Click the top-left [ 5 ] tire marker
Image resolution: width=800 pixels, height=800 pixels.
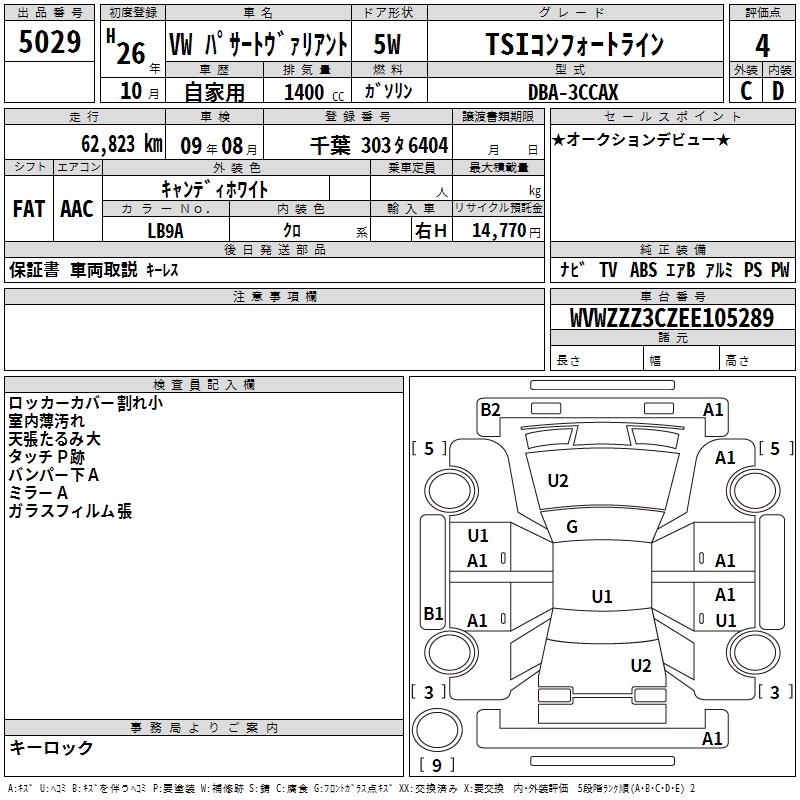coord(429,449)
